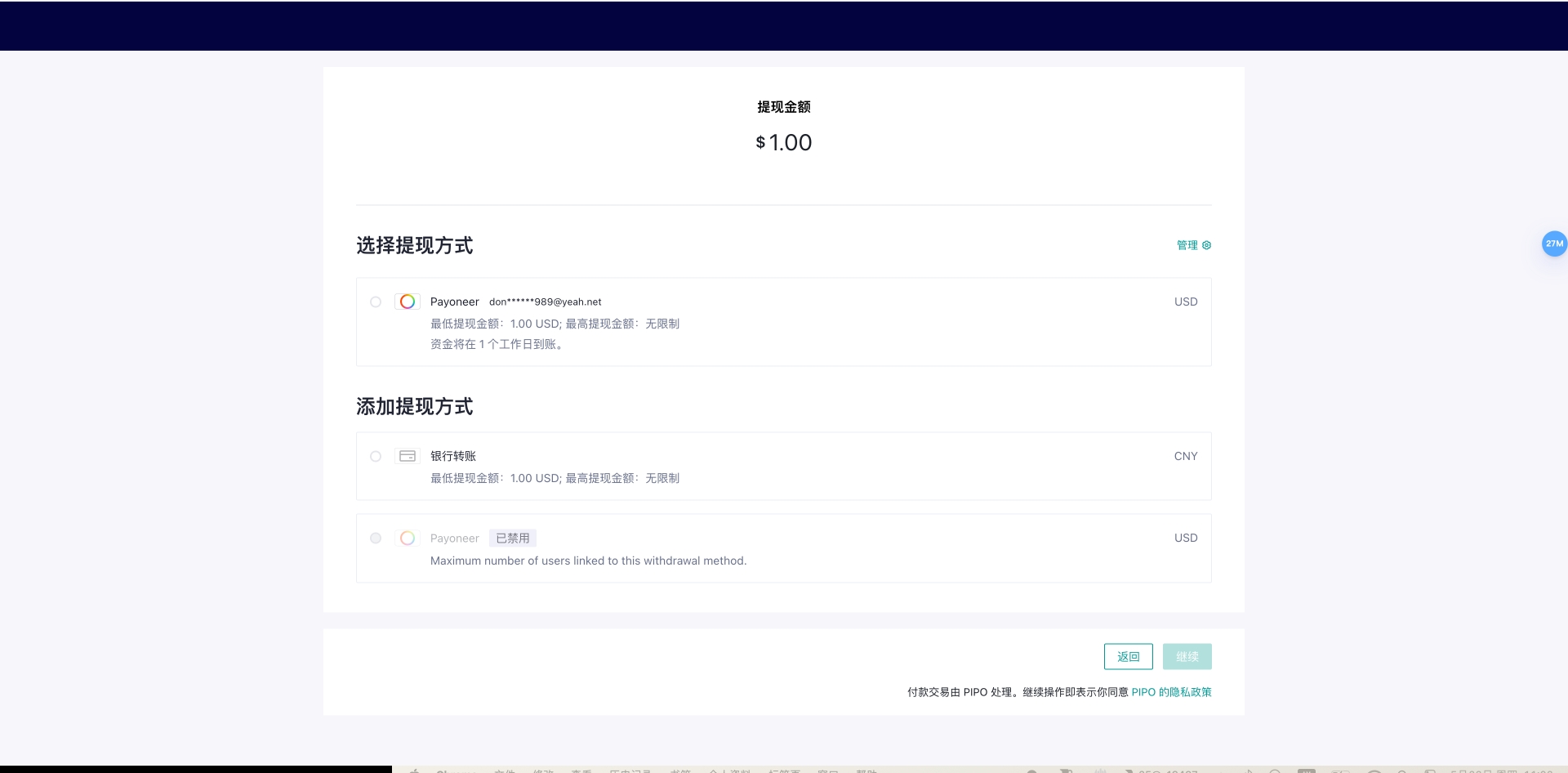Click the faded Payoneer logo in the disabled row
The image size is (1568, 773).
408,538
